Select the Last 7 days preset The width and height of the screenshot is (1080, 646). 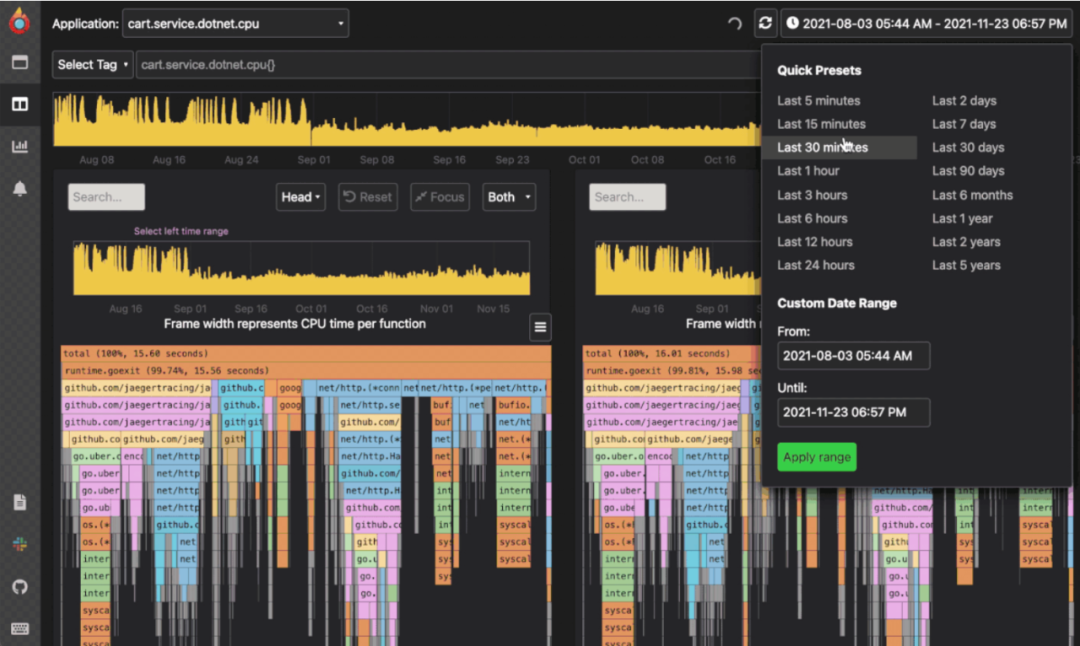[964, 124]
